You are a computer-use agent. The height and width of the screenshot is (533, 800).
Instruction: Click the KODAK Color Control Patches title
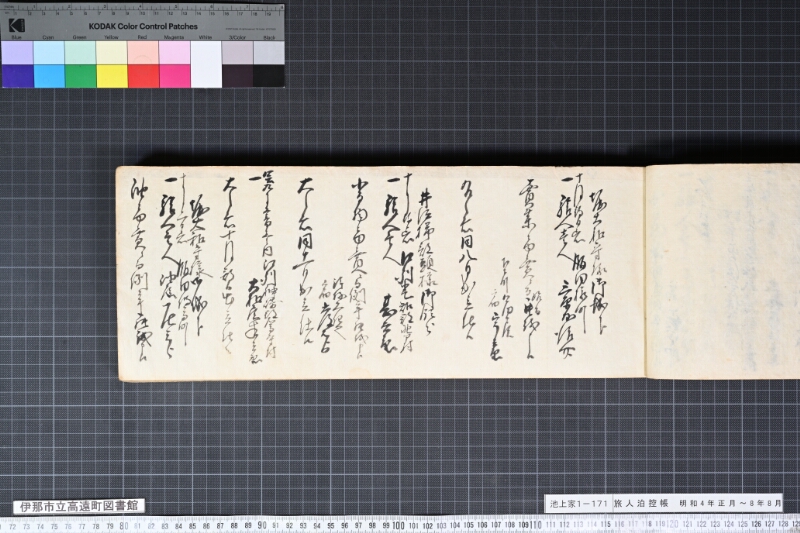tap(143, 26)
